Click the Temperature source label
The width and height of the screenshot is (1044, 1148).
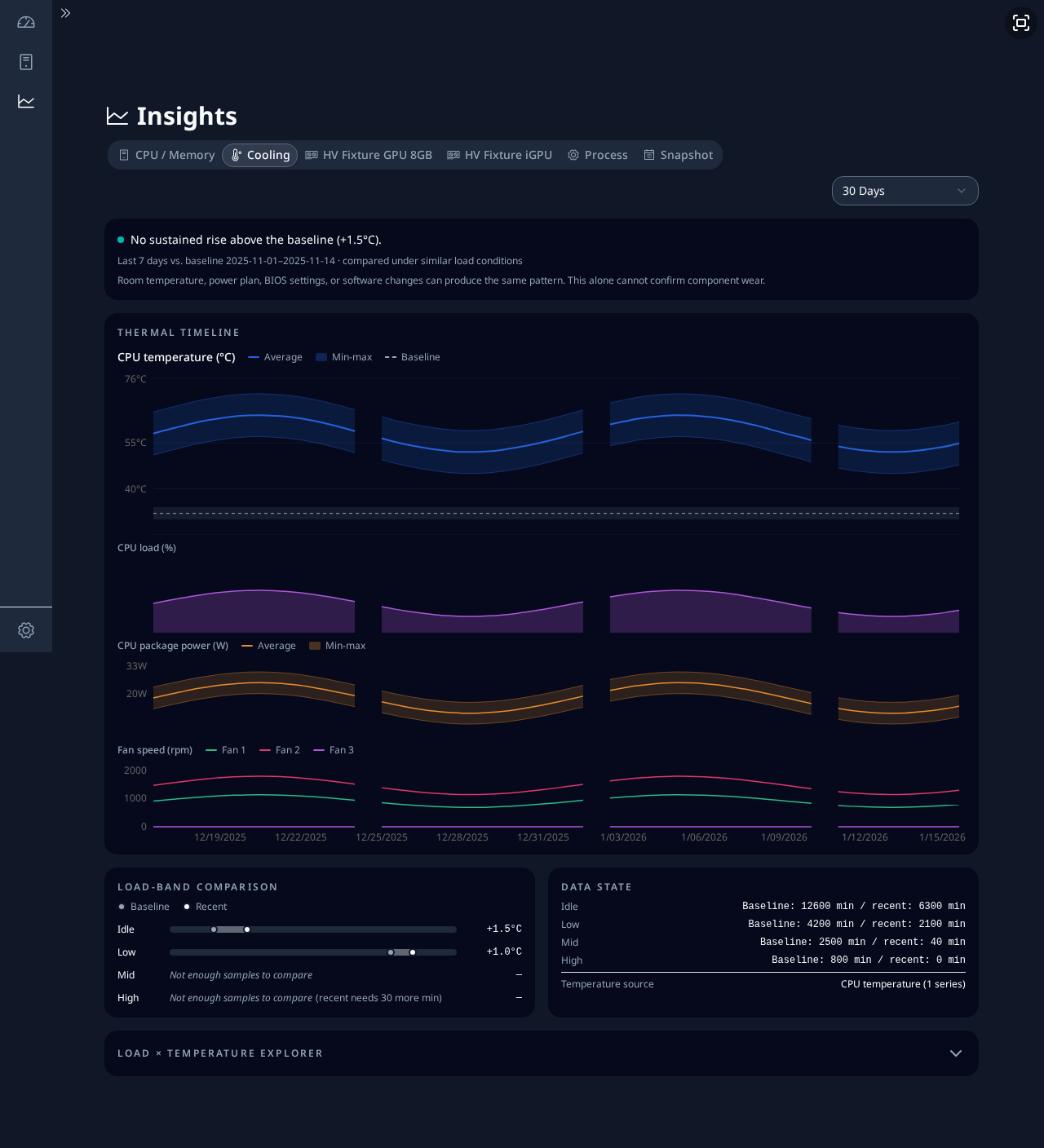608,984
